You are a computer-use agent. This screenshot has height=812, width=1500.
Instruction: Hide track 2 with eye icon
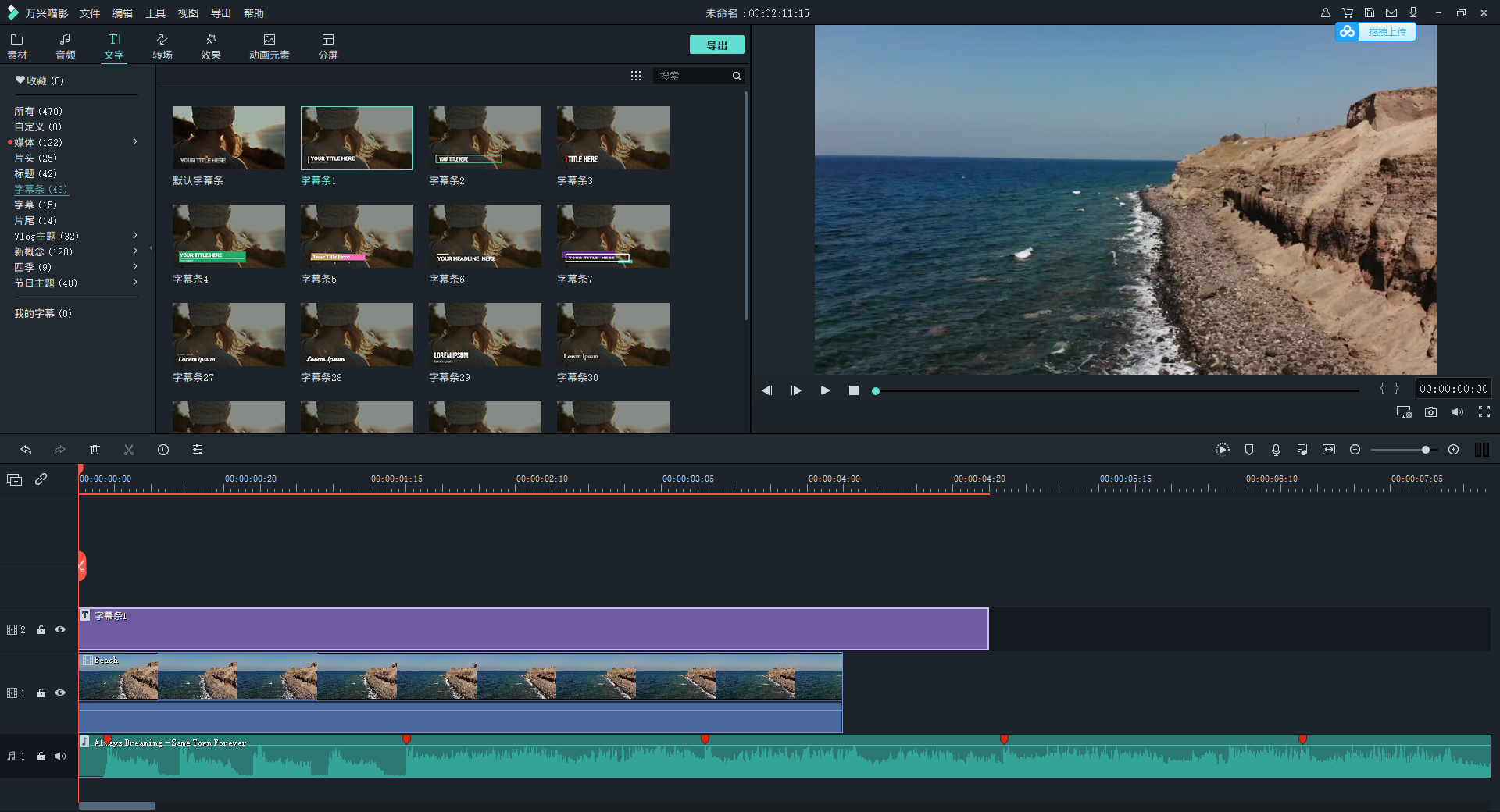(x=60, y=629)
